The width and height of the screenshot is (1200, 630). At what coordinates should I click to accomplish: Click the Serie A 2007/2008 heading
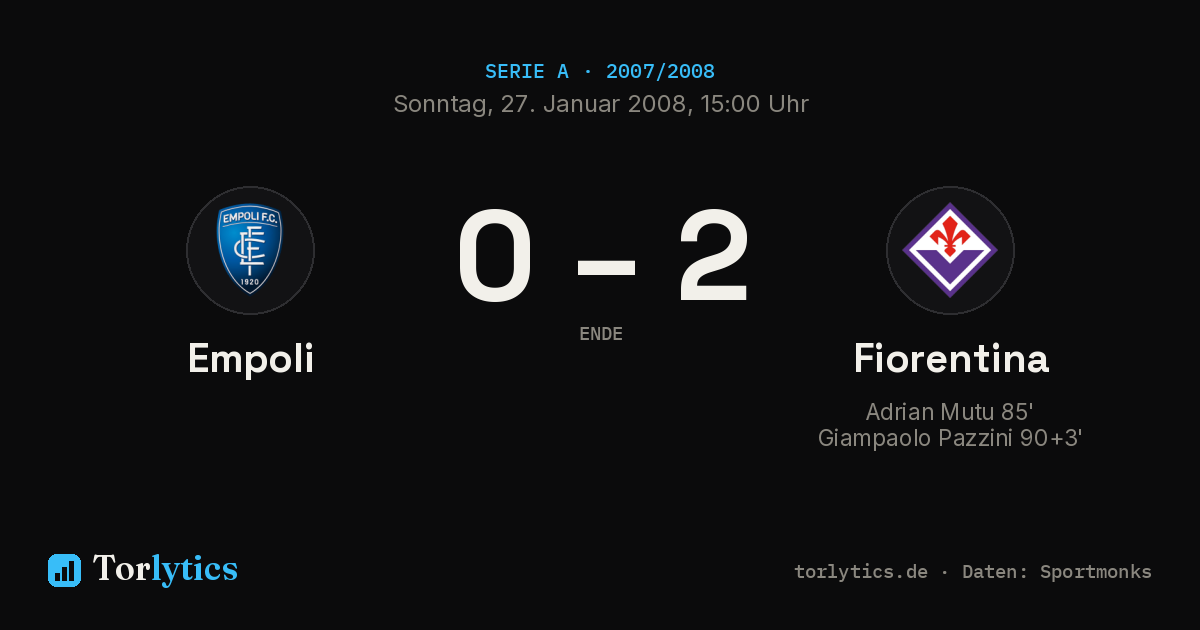[x=600, y=72]
